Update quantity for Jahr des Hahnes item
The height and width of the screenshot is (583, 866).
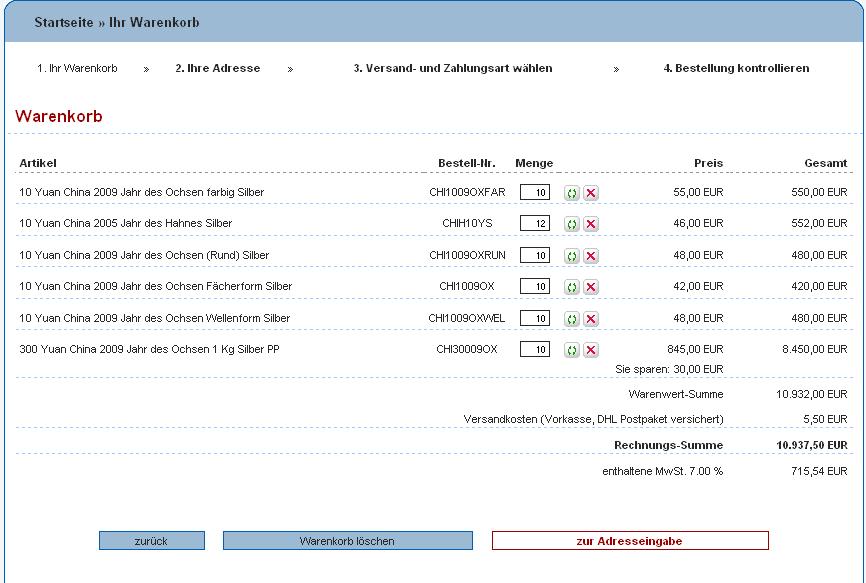(571, 224)
